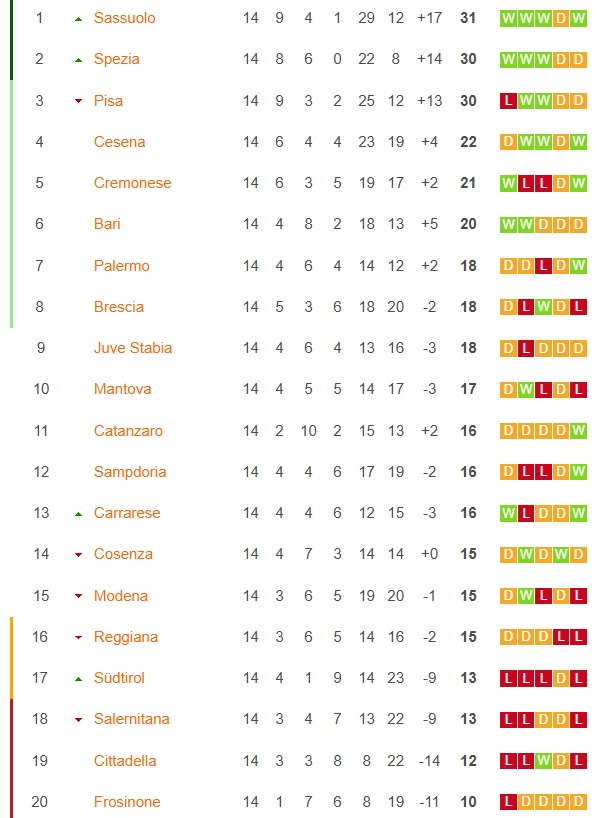The width and height of the screenshot is (599, 818).
Task: Click the red down arrow beside Modena
Action: pos(78,596)
